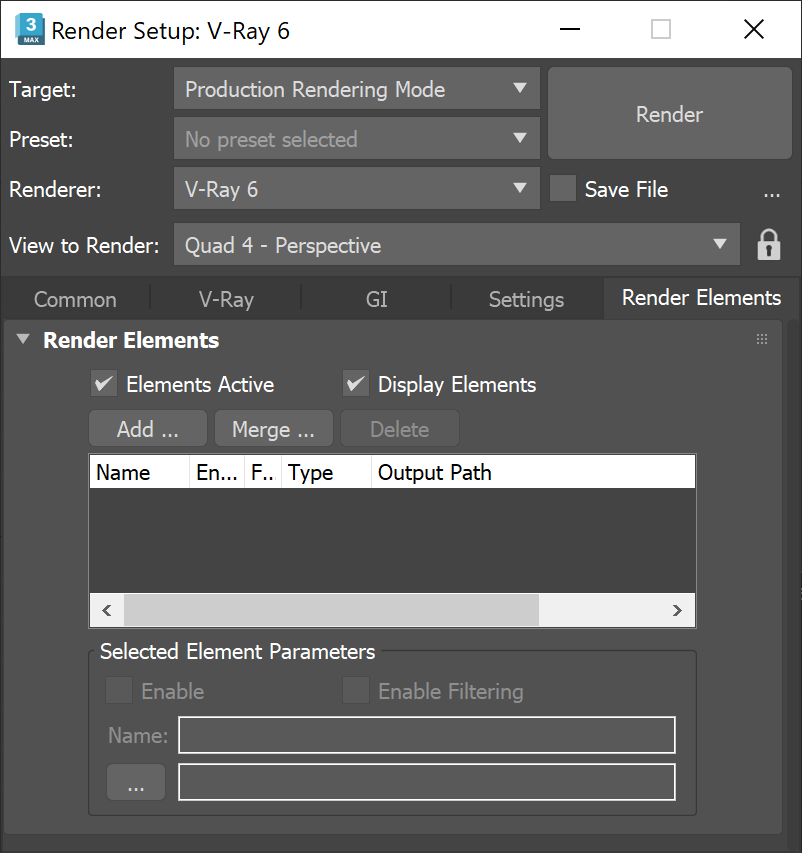The width and height of the screenshot is (802, 853).
Task: Click the grip-dots handle on the Render Elements rollout
Action: click(761, 339)
